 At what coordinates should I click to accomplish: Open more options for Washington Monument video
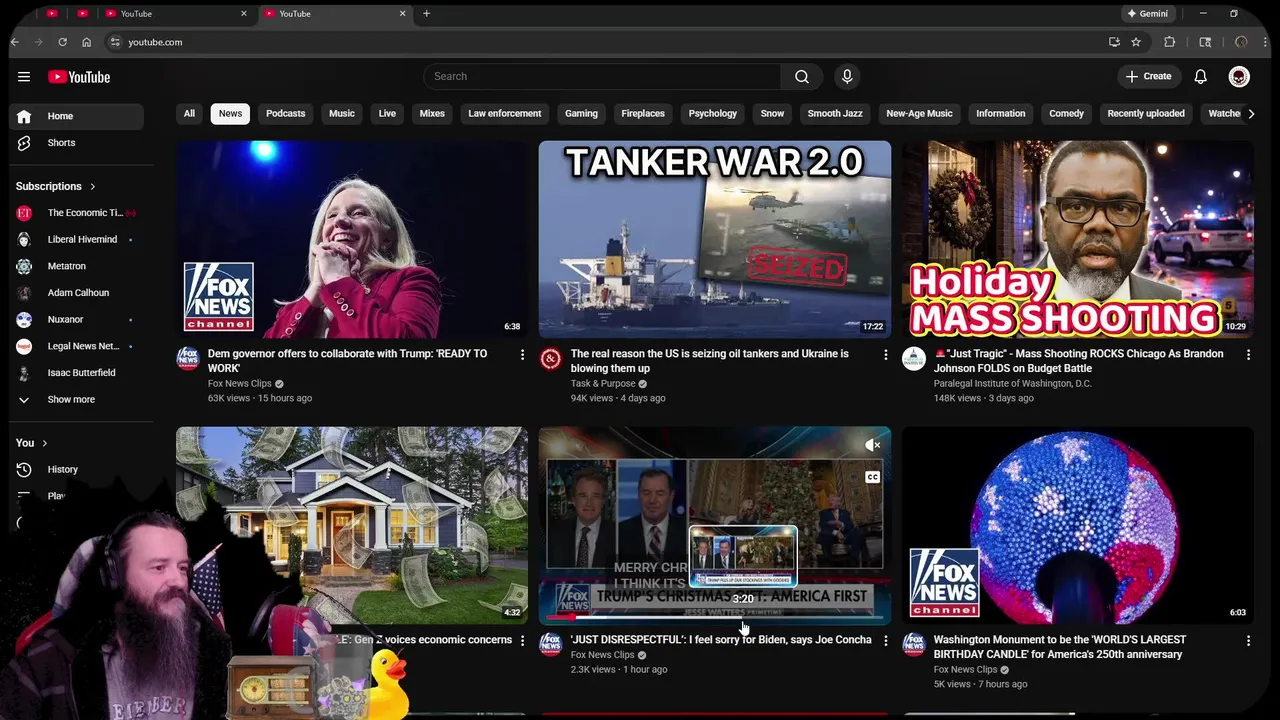click(x=1248, y=641)
